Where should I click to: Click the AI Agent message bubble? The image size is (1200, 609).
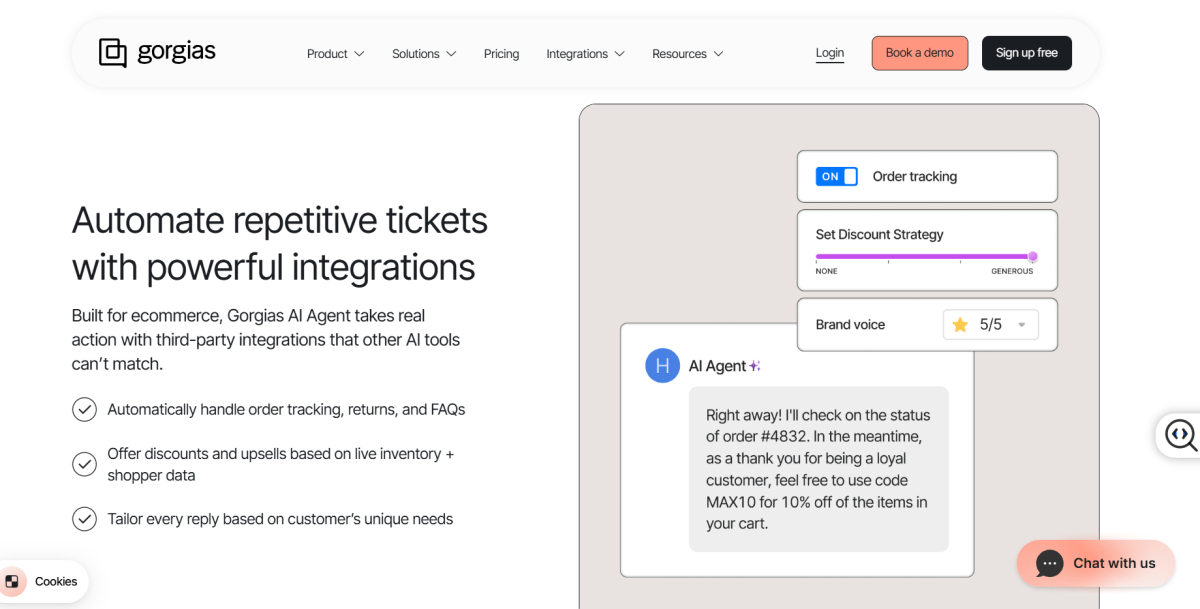(x=818, y=469)
